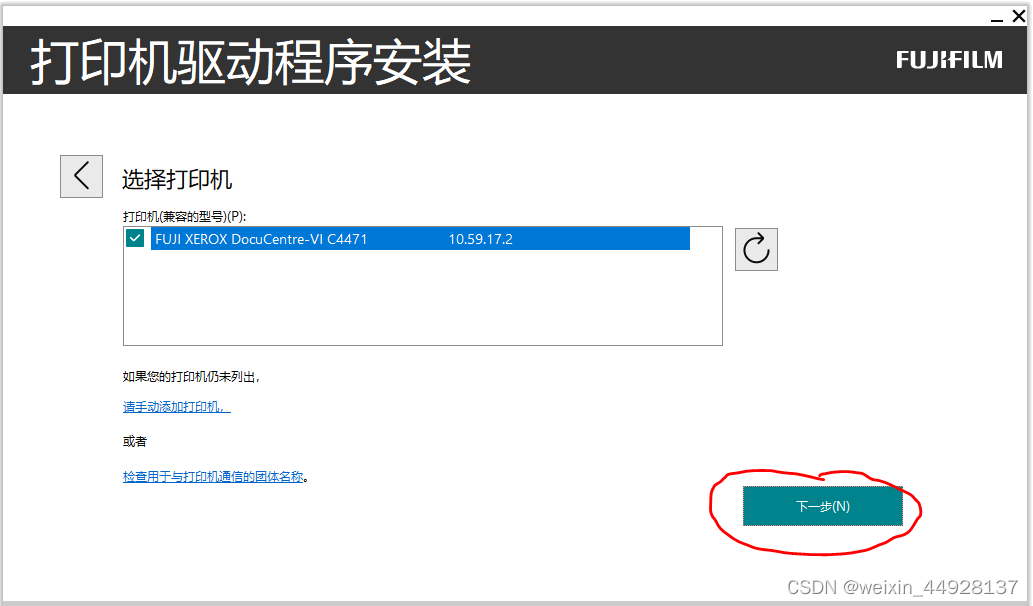Viewport: 1033px width, 606px height.
Task: Refresh the printer list
Action: [x=756, y=250]
